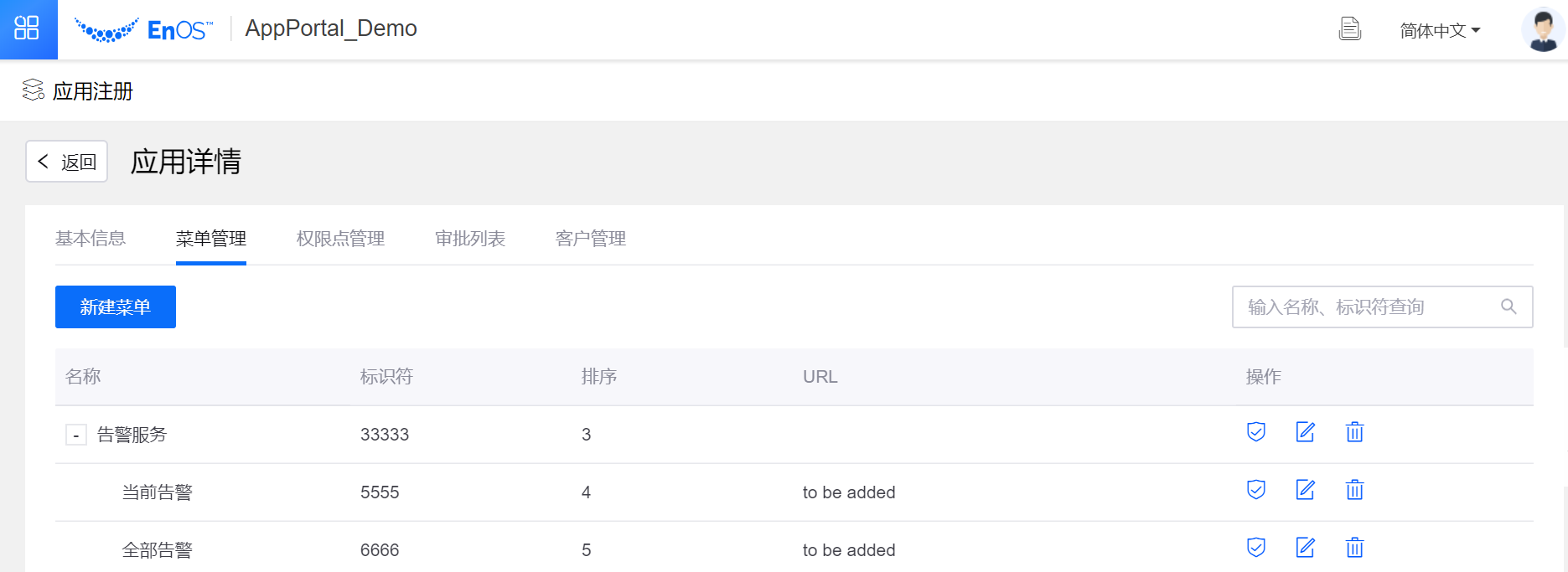Click the AppPortal_Demo title
Screen dimensions: 1568x572
331,28
